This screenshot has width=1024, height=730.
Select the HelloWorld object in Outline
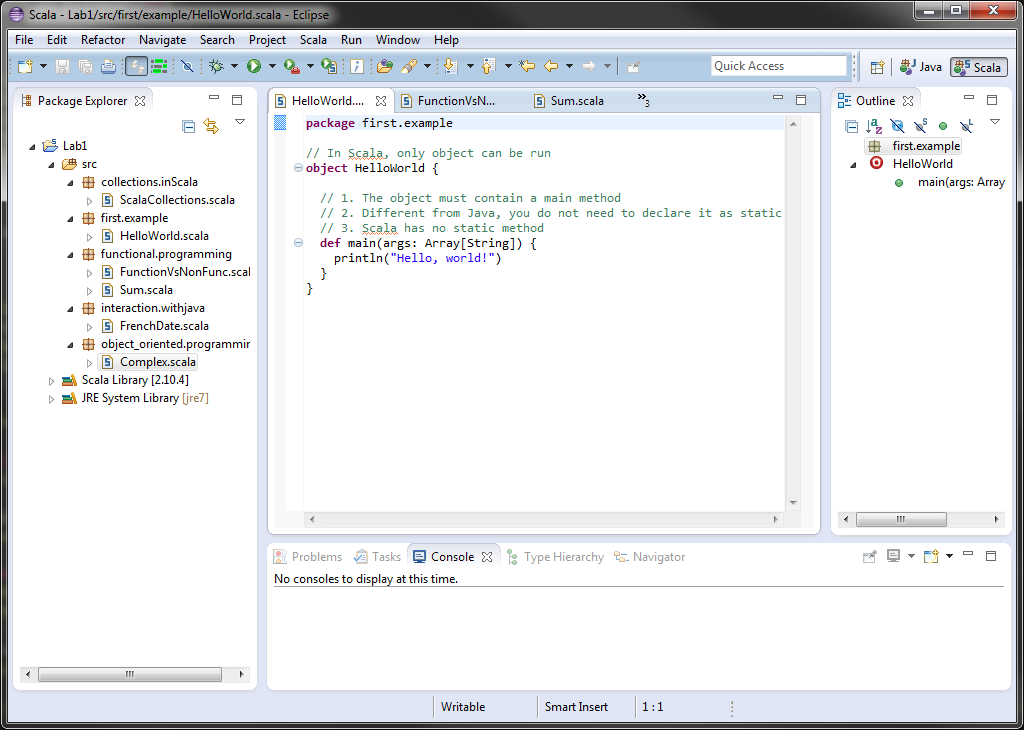pyautogui.click(x=922, y=164)
